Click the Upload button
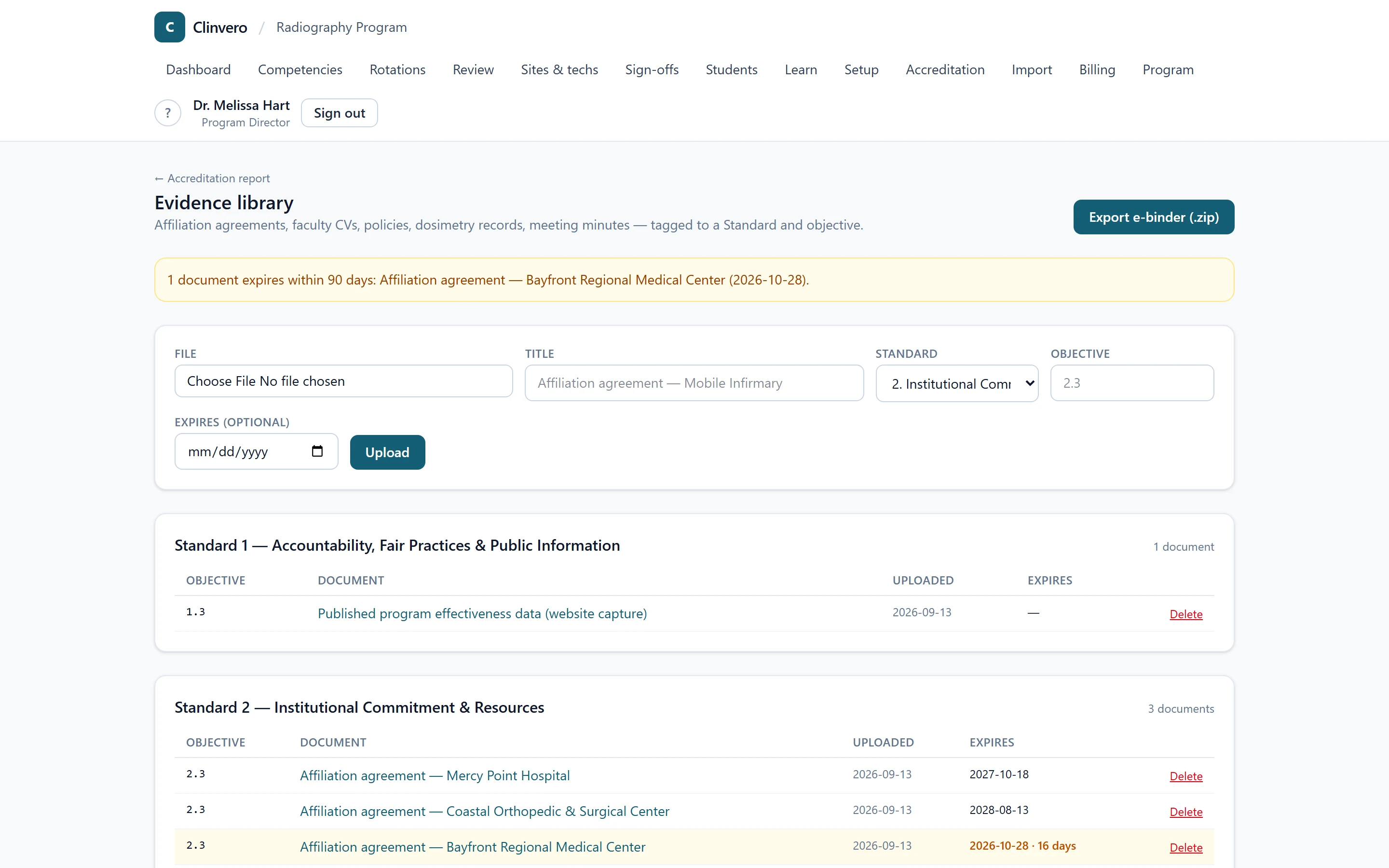This screenshot has height=868, width=1389. click(387, 452)
